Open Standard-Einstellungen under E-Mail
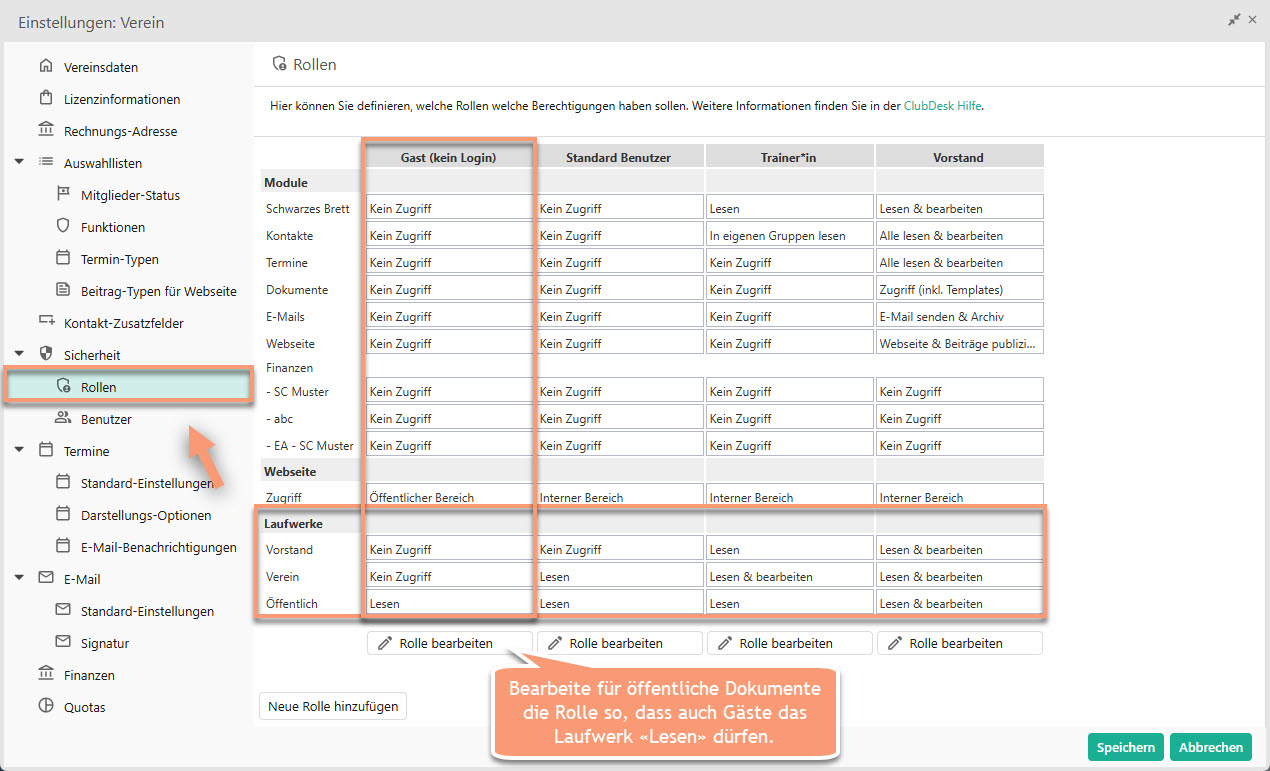 (x=147, y=611)
